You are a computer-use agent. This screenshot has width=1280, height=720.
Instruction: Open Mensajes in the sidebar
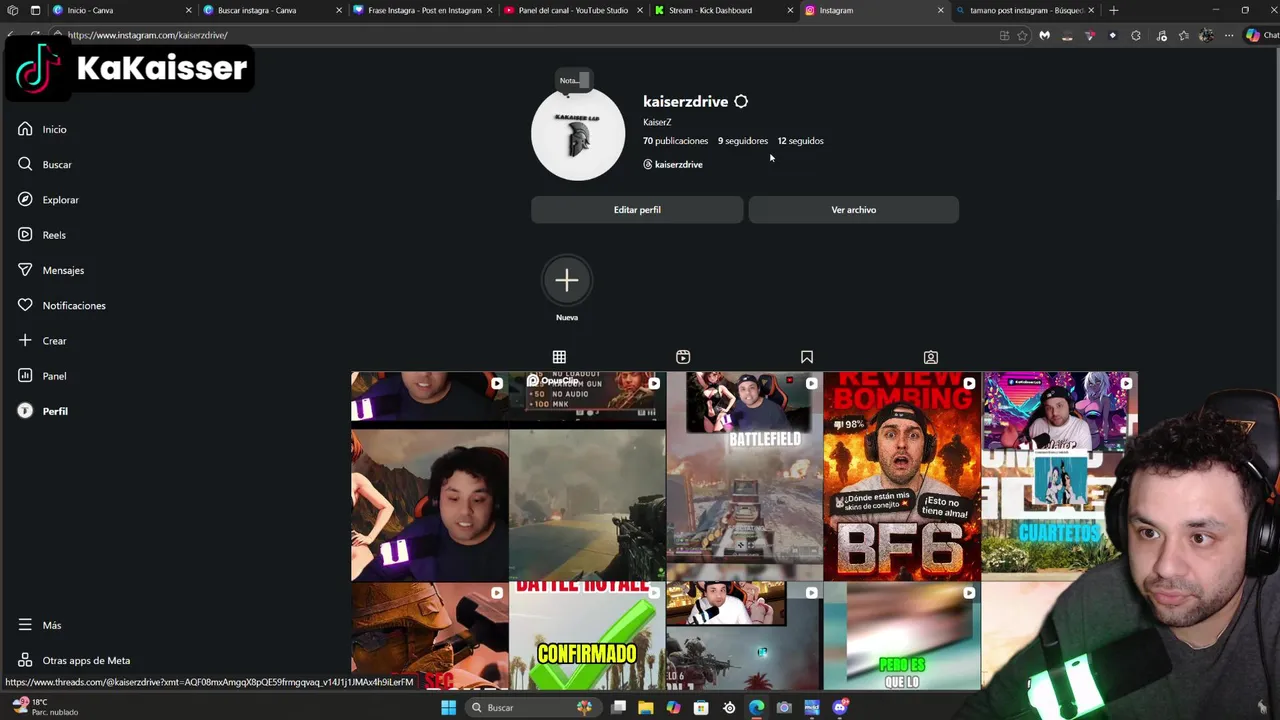pos(50,270)
